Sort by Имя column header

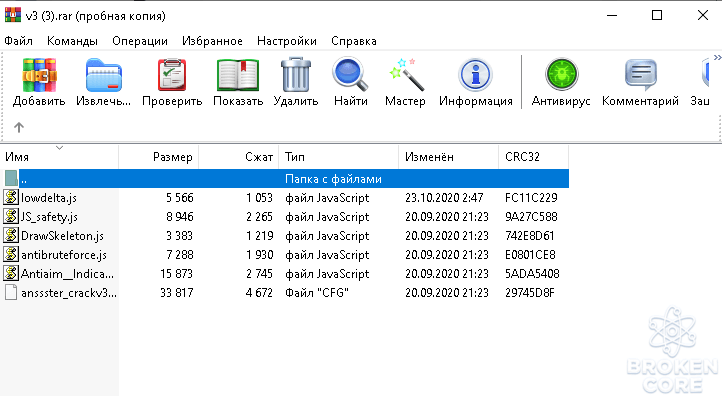[59, 157]
